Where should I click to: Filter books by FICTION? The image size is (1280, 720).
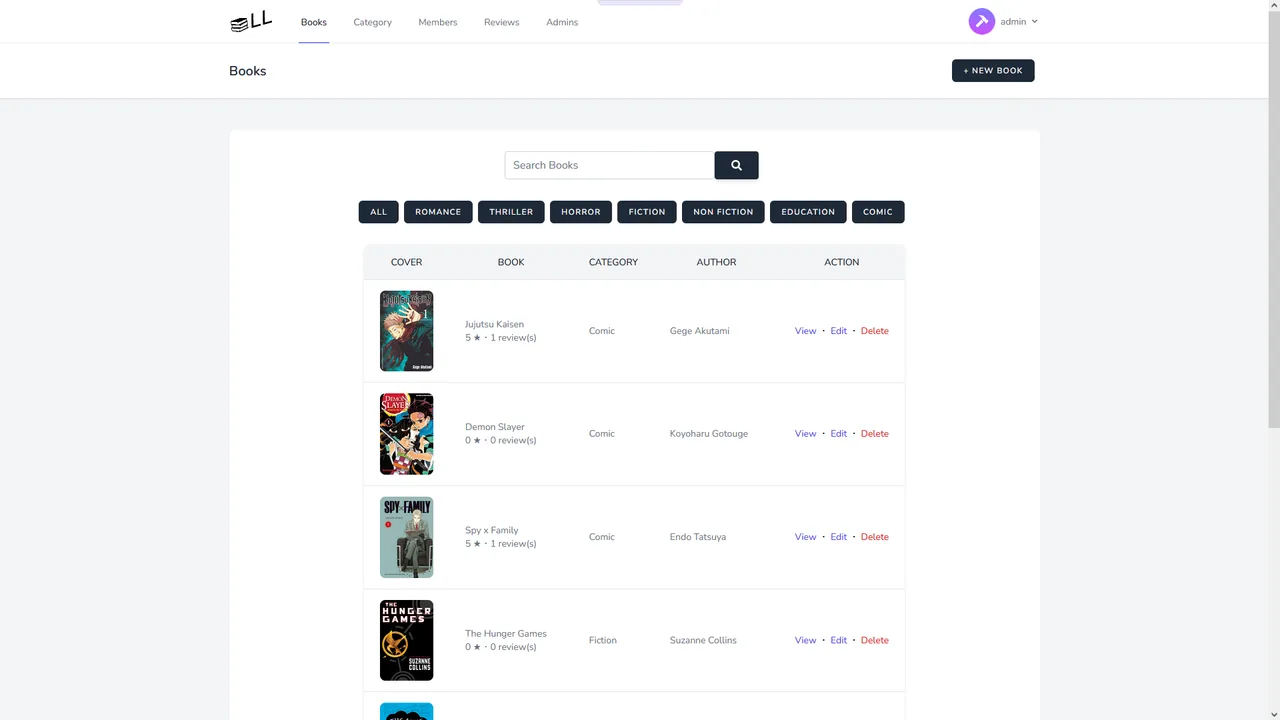(x=647, y=212)
